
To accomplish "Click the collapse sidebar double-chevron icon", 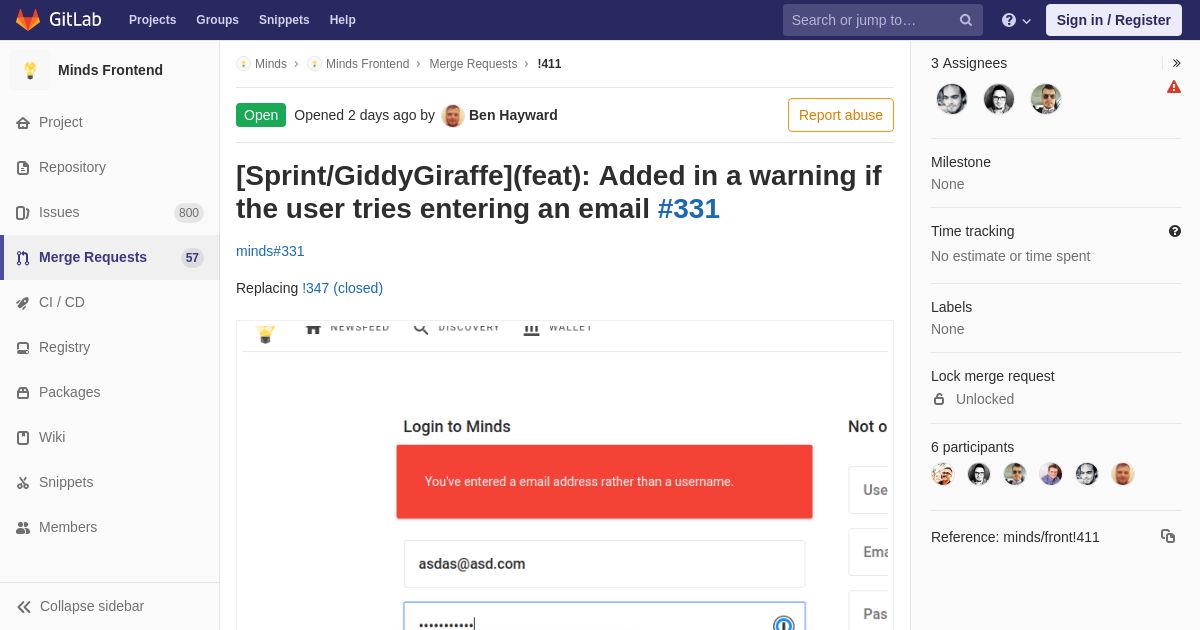I will 24,606.
